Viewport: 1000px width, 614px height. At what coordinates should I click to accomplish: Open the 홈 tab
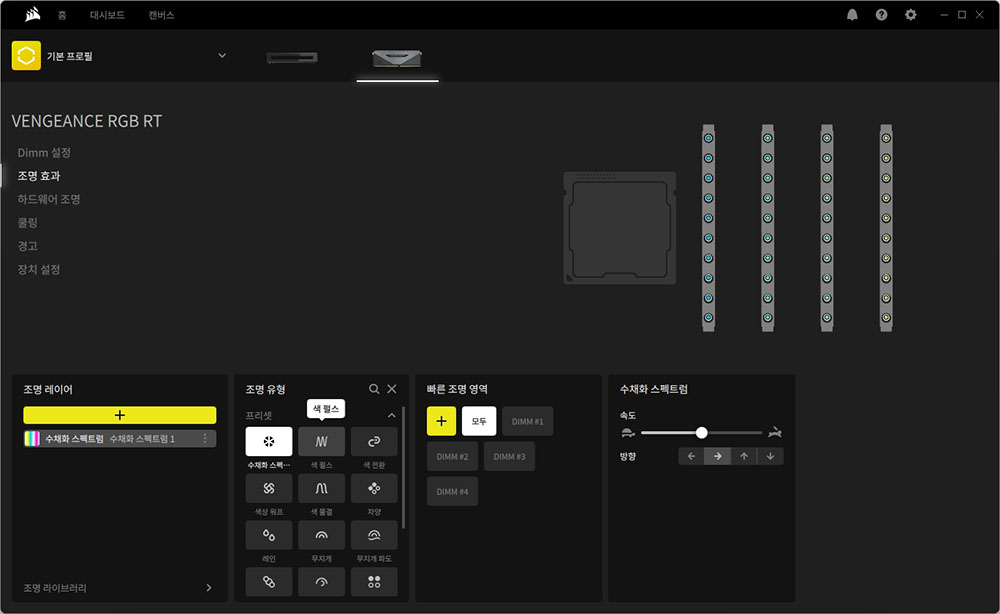(62, 15)
